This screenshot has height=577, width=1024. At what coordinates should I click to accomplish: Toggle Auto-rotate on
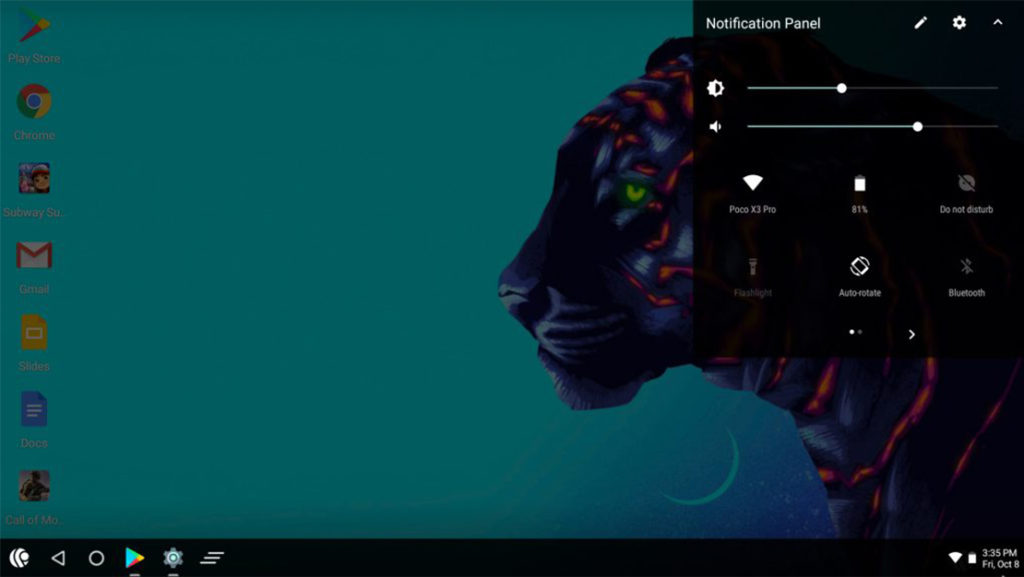tap(860, 275)
